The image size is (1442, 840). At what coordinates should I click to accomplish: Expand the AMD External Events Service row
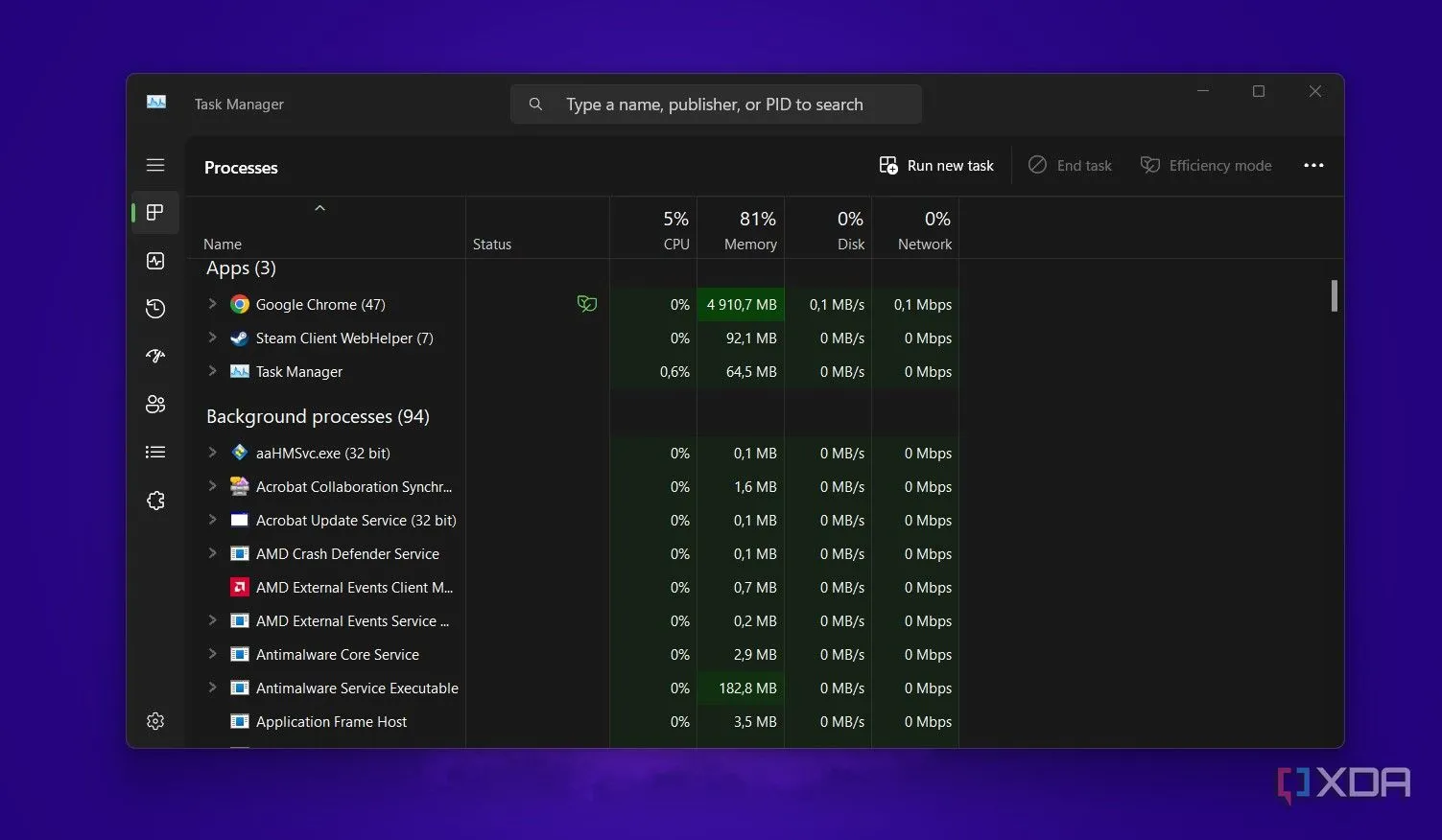tap(212, 620)
